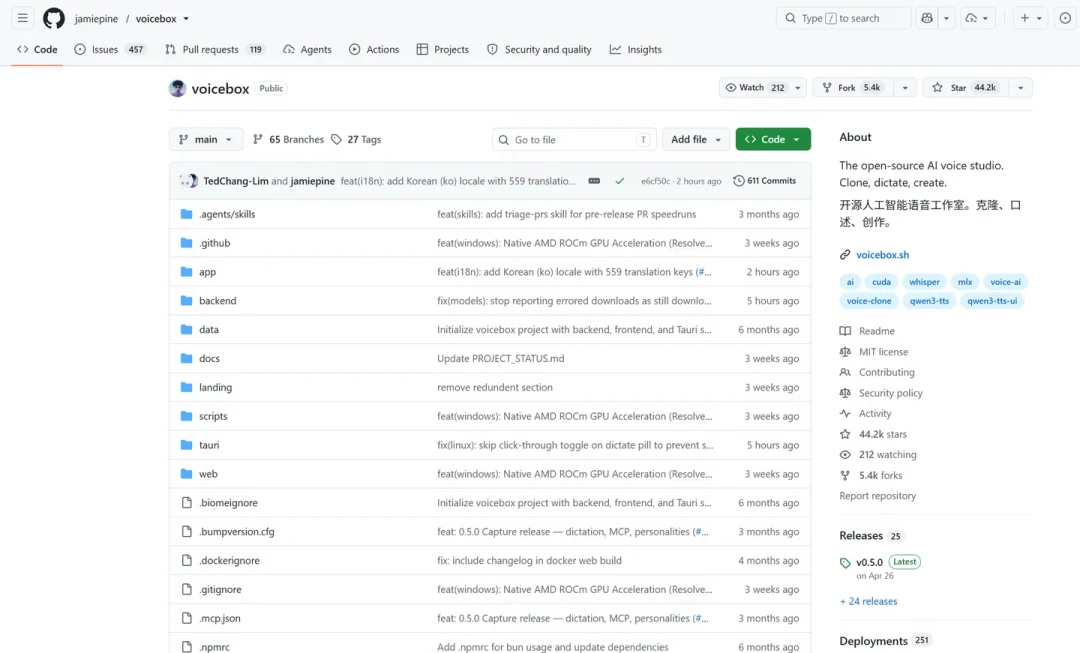
Task: Fork the voicebox repository
Action: (x=853, y=87)
